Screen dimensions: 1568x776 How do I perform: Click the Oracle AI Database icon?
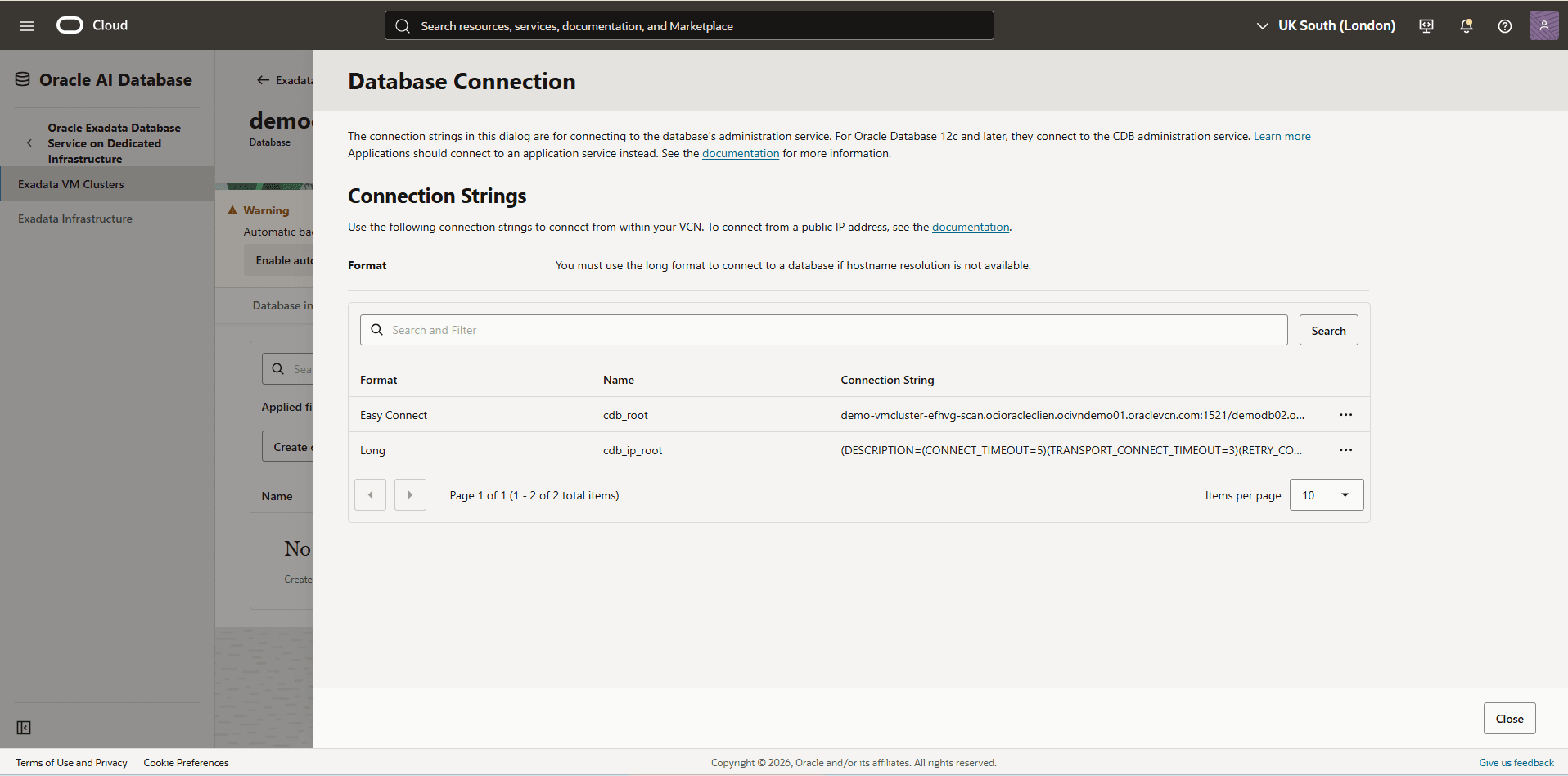(21, 78)
